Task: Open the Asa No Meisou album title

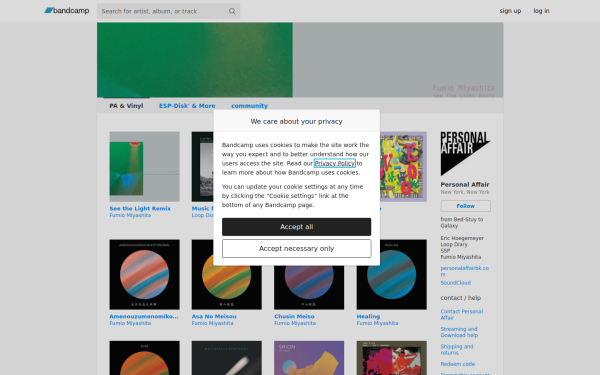Action: (214, 316)
